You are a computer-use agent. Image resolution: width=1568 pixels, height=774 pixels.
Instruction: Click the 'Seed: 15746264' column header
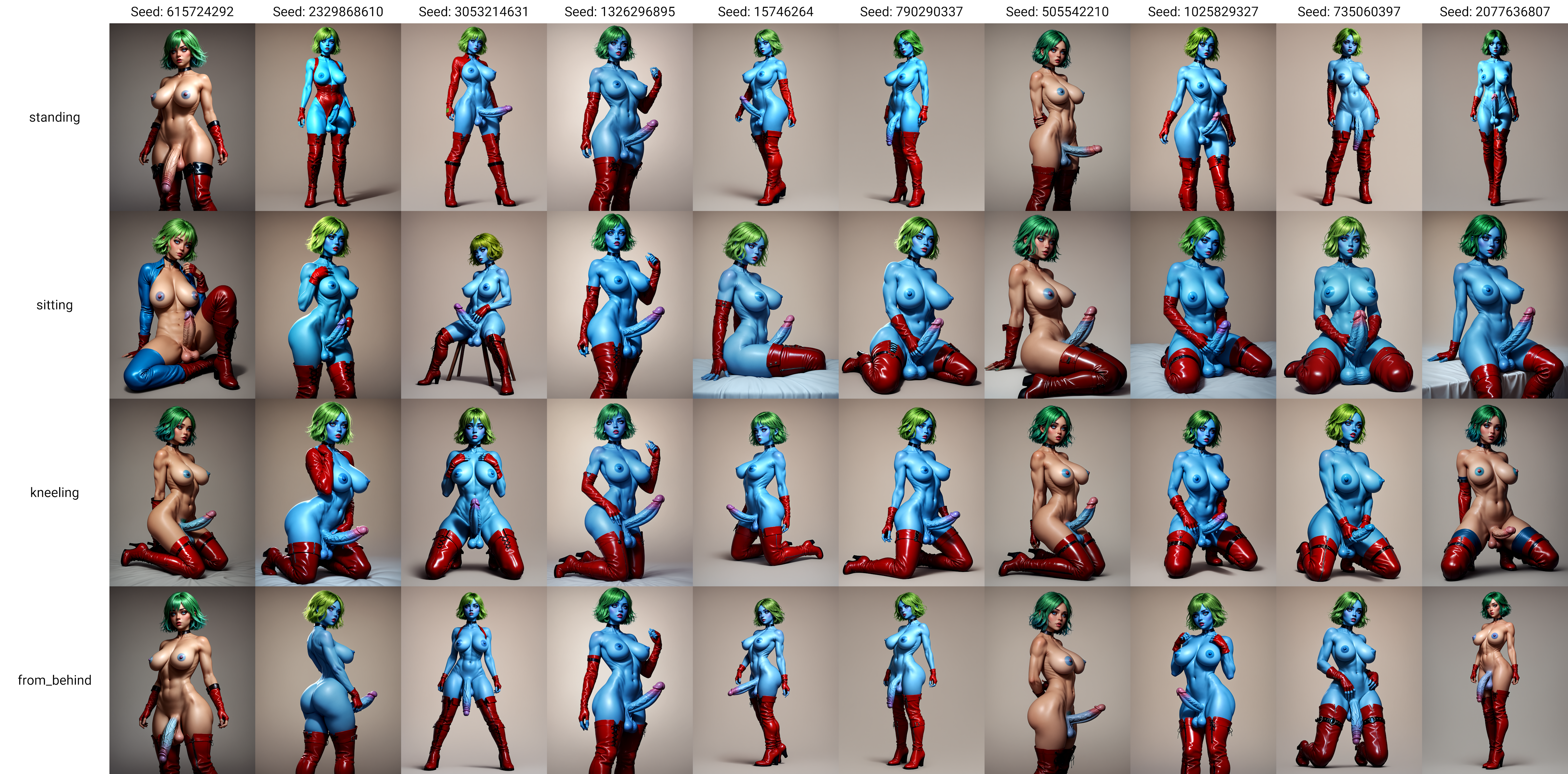tap(765, 12)
